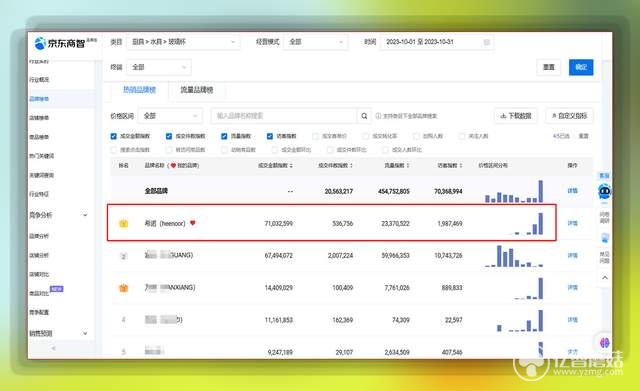Open the 价格区间 dropdown
Image resolution: width=640 pixels, height=391 pixels.
click(170, 116)
